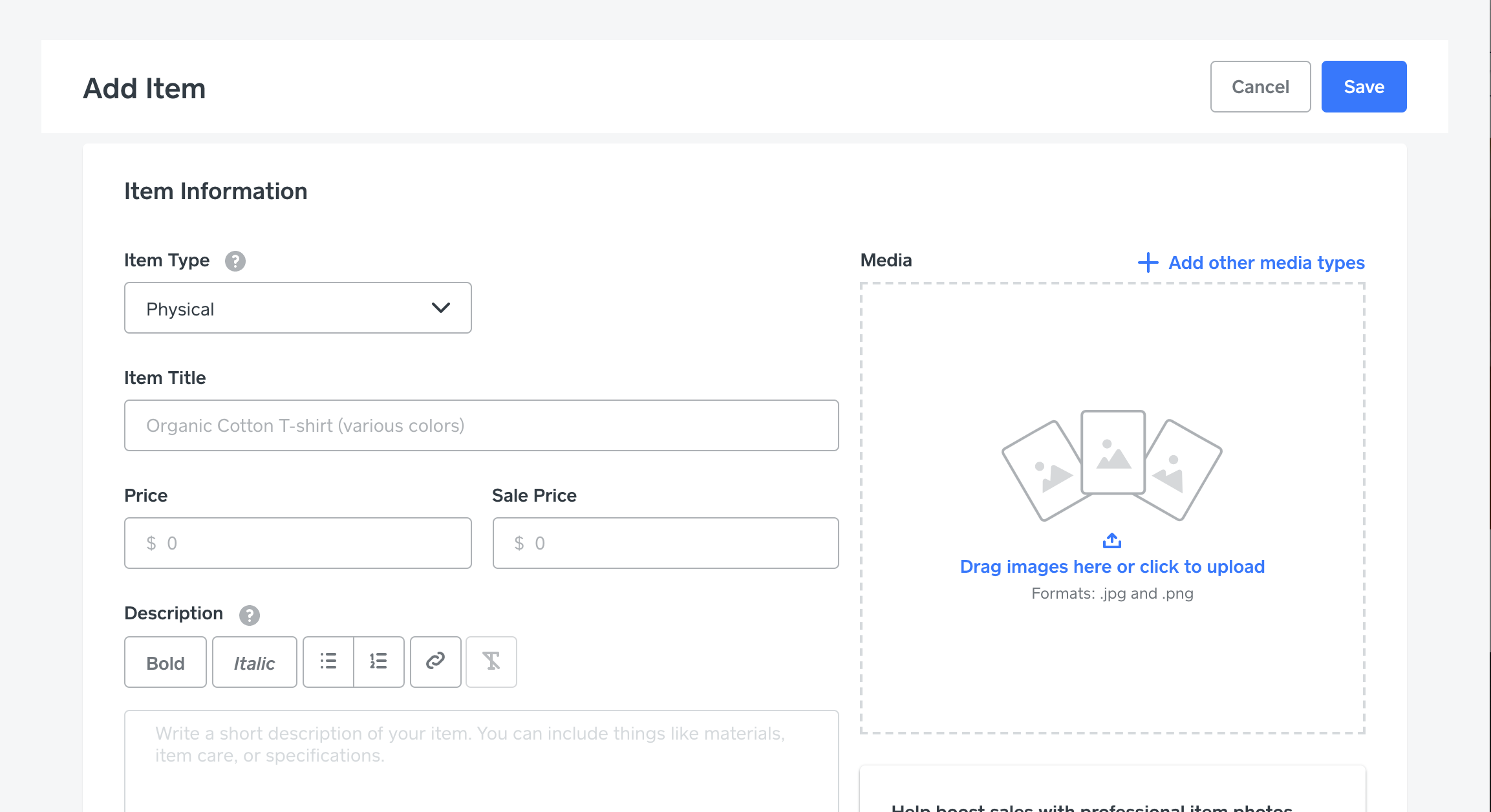This screenshot has width=1491, height=812.
Task: Click Drag images here or click to upload
Action: (1112, 566)
